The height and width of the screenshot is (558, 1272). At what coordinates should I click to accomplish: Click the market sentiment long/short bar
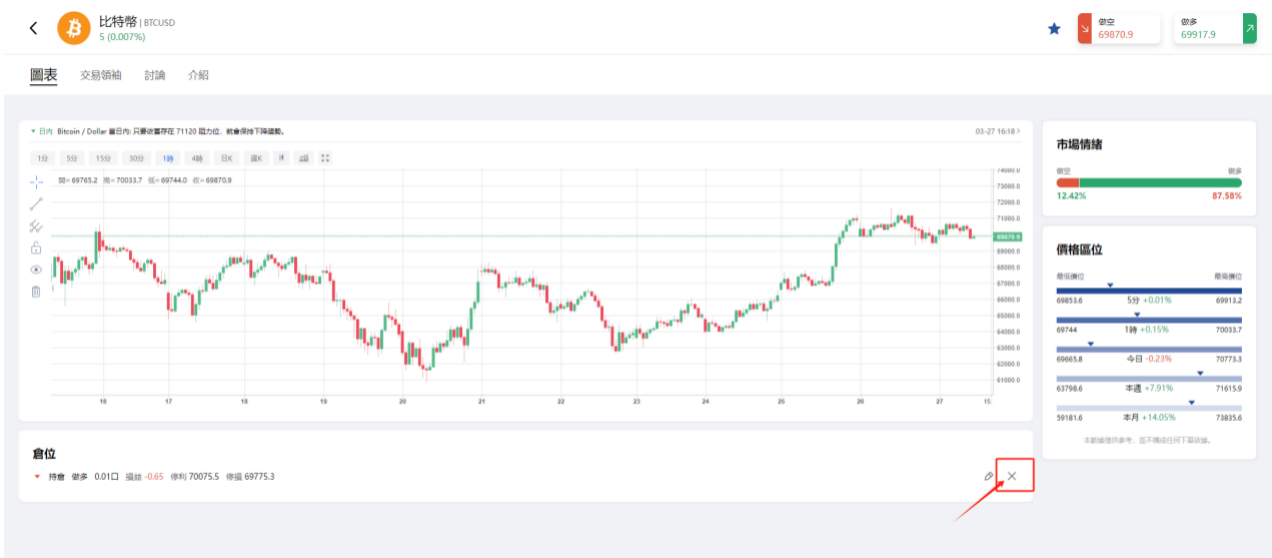tap(1149, 183)
